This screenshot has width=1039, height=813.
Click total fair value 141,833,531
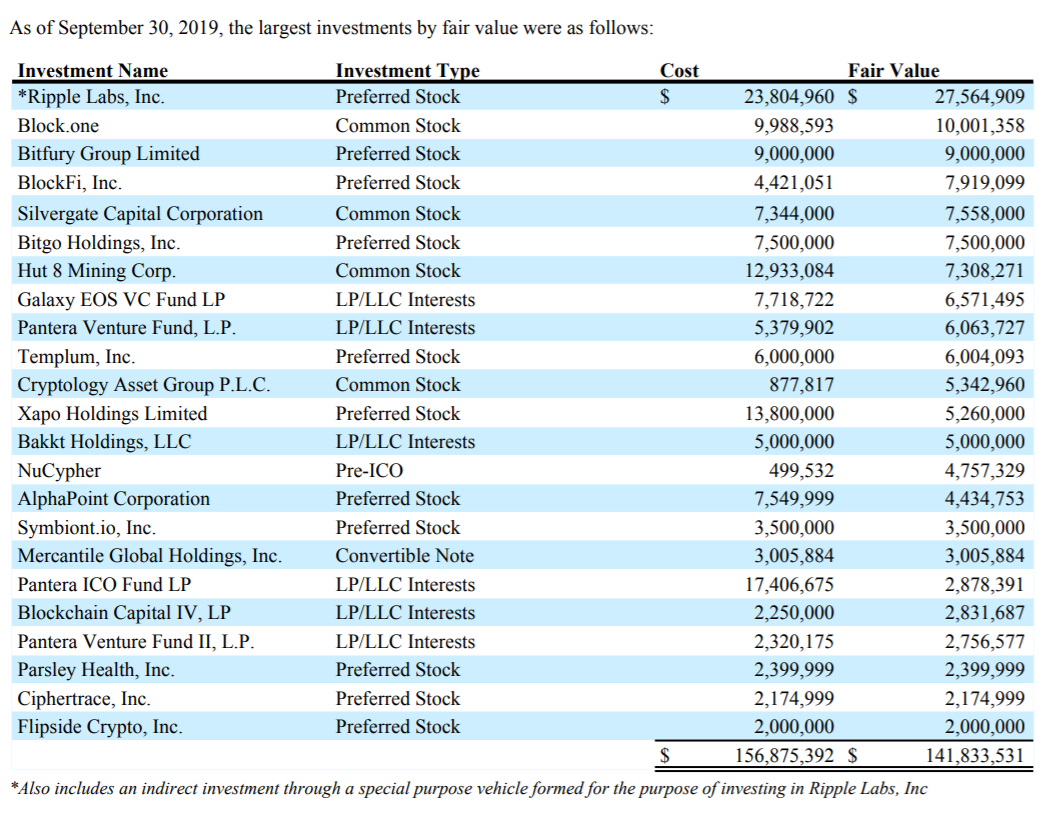pos(975,755)
